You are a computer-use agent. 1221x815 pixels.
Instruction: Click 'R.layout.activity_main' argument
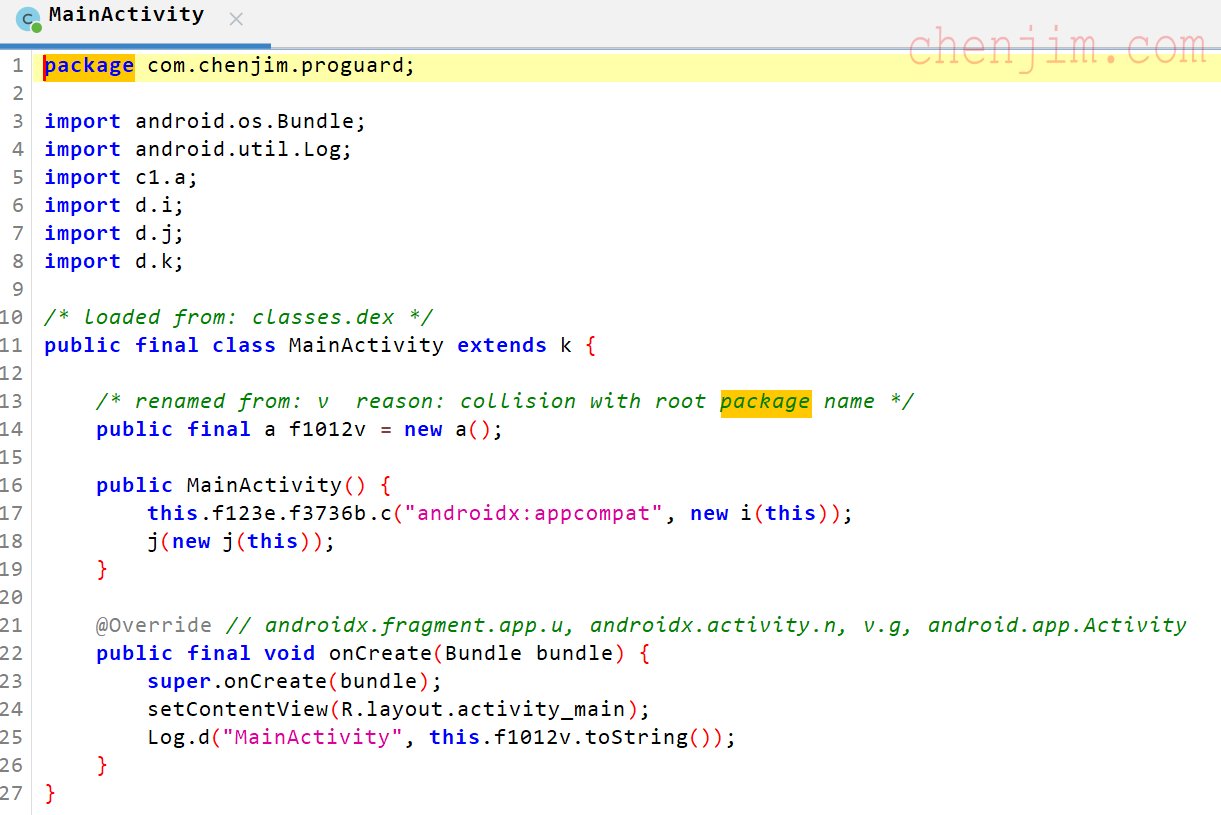click(x=482, y=710)
